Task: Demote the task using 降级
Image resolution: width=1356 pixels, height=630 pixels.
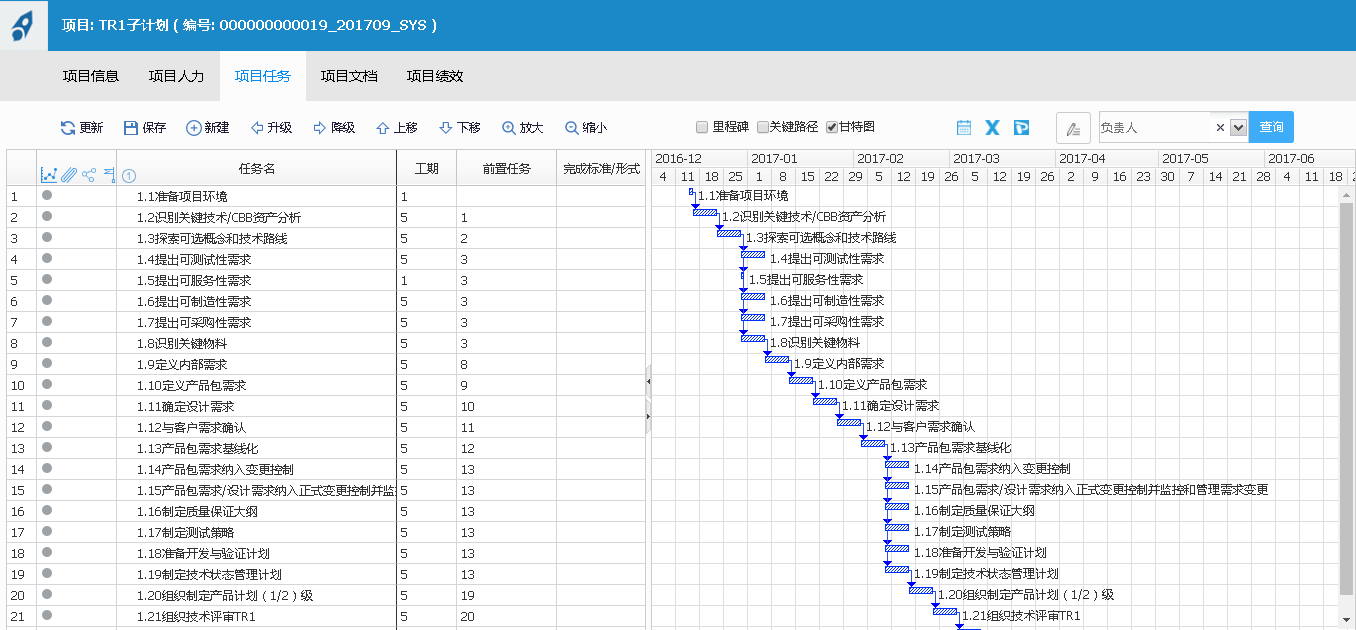Action: click(320, 128)
